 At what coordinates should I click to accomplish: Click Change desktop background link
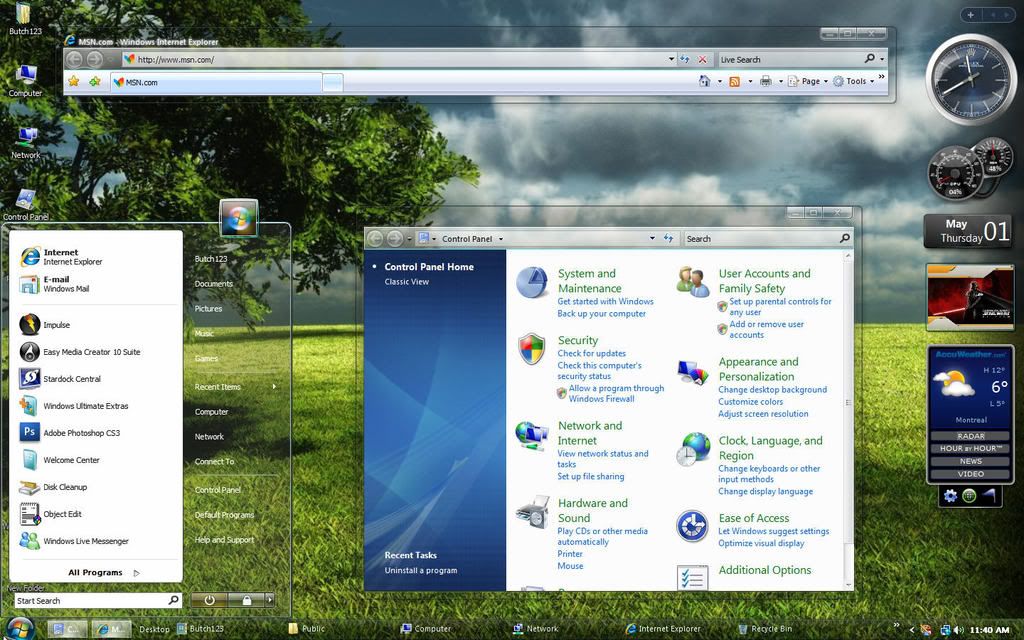[773, 390]
